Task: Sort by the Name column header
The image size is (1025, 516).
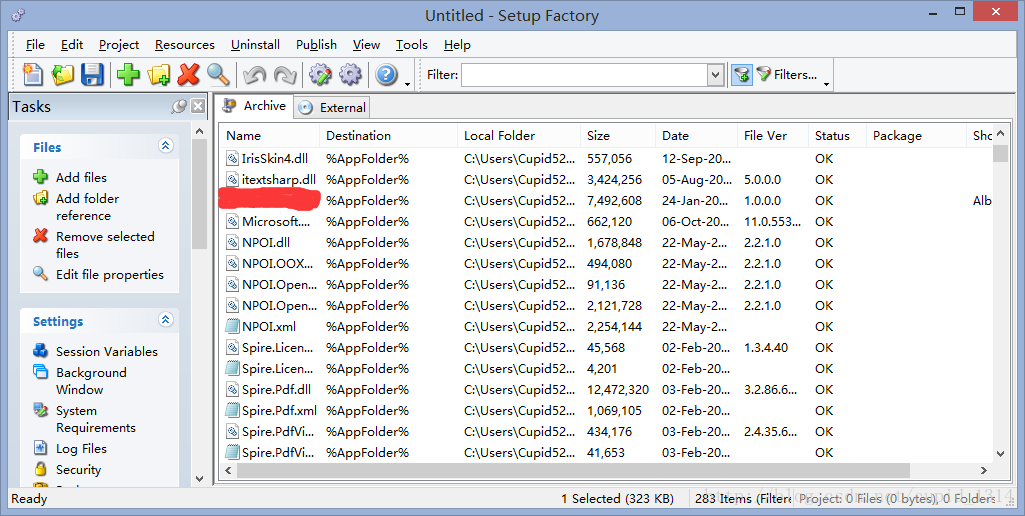Action: click(269, 135)
